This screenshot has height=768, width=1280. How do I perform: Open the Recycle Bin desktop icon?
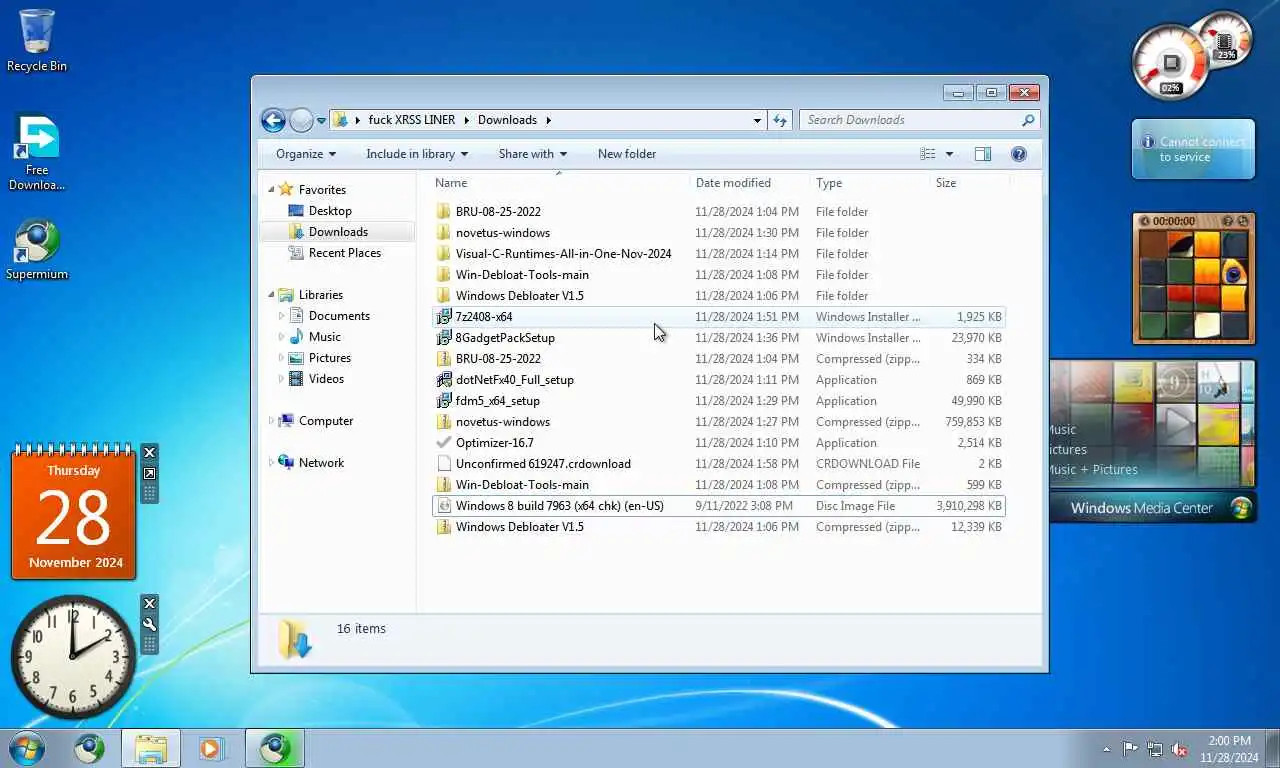tap(37, 40)
